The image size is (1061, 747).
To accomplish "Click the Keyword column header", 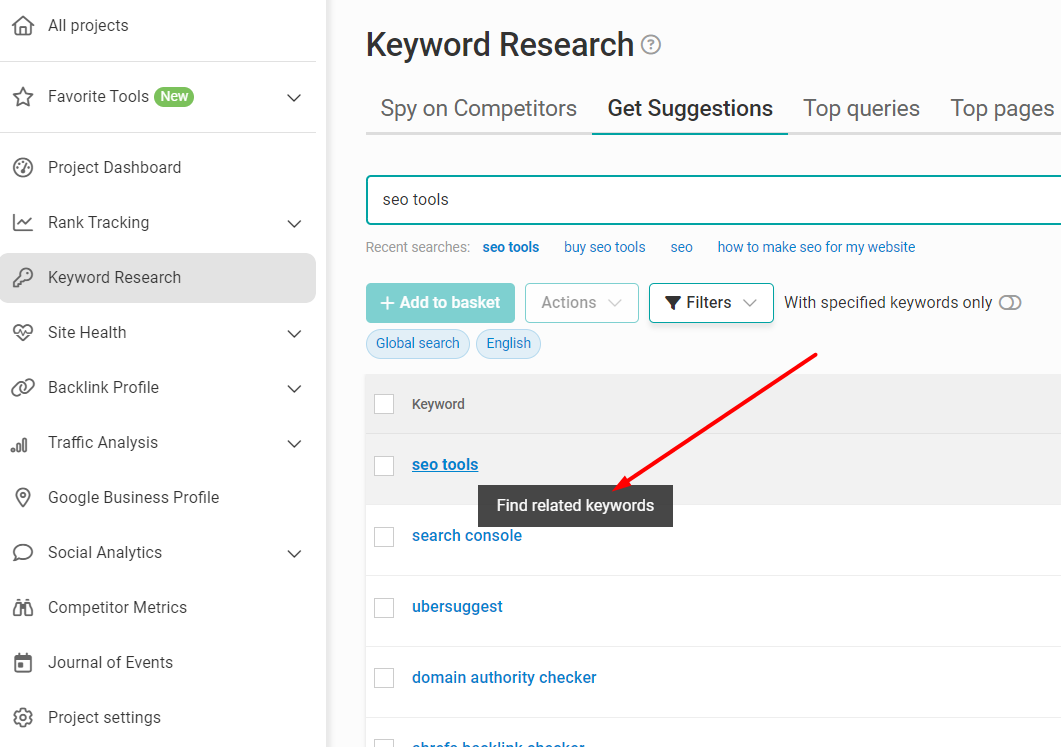I will coord(438,405).
